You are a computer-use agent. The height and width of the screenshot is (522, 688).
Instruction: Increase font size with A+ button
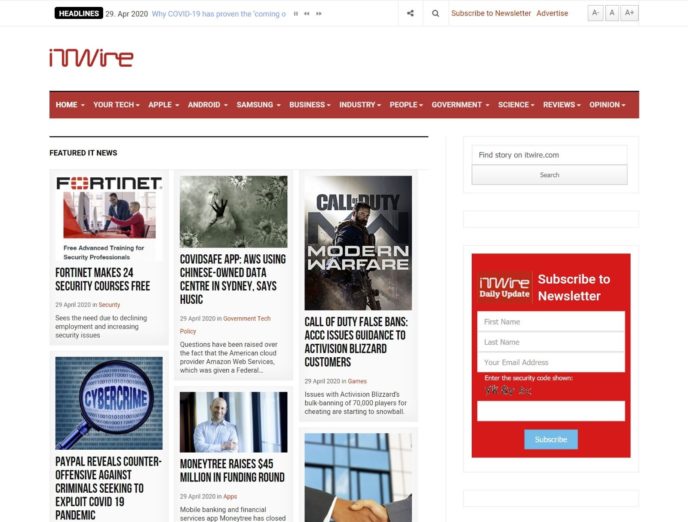point(629,13)
